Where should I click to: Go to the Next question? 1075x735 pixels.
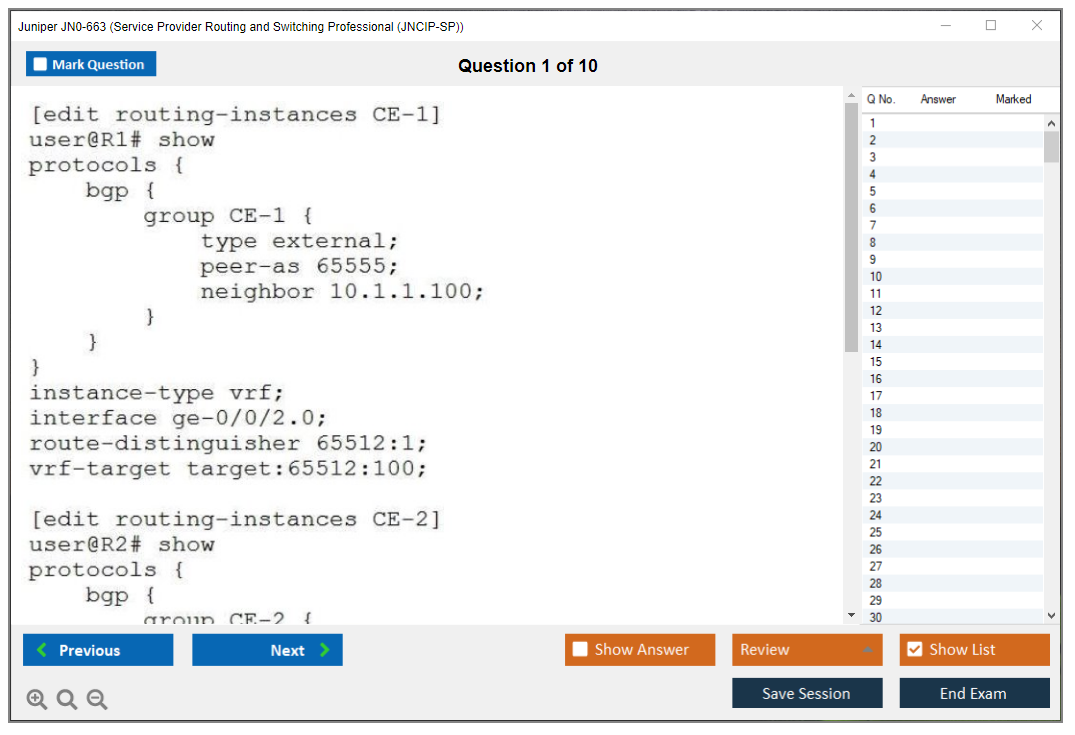pyautogui.click(x=267, y=650)
